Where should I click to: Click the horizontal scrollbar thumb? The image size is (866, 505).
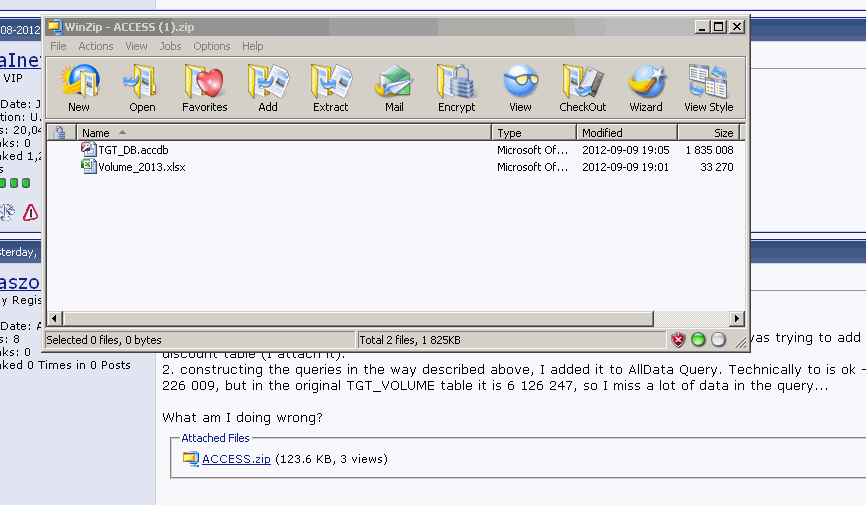[x=358, y=318]
